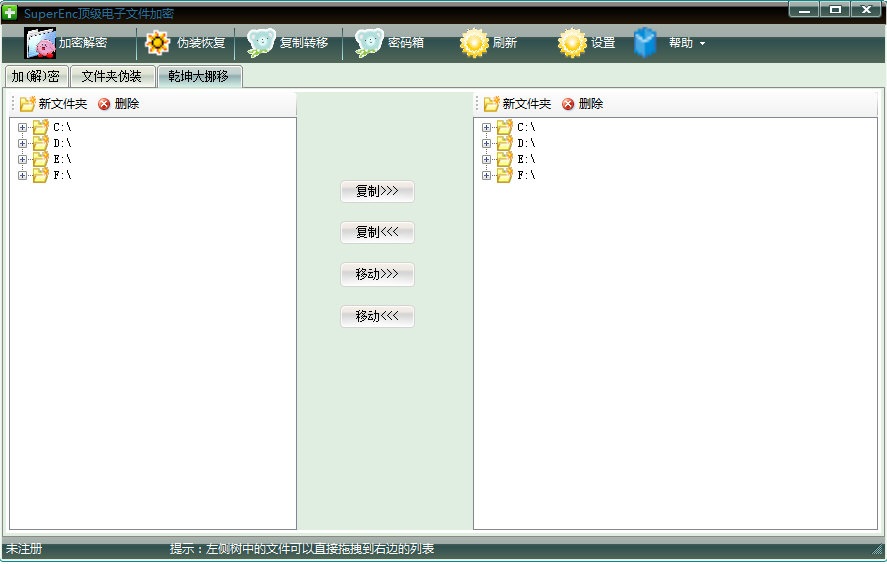Image resolution: width=887 pixels, height=564 pixels.
Task: Open 设置 sun icon
Action: tap(572, 43)
